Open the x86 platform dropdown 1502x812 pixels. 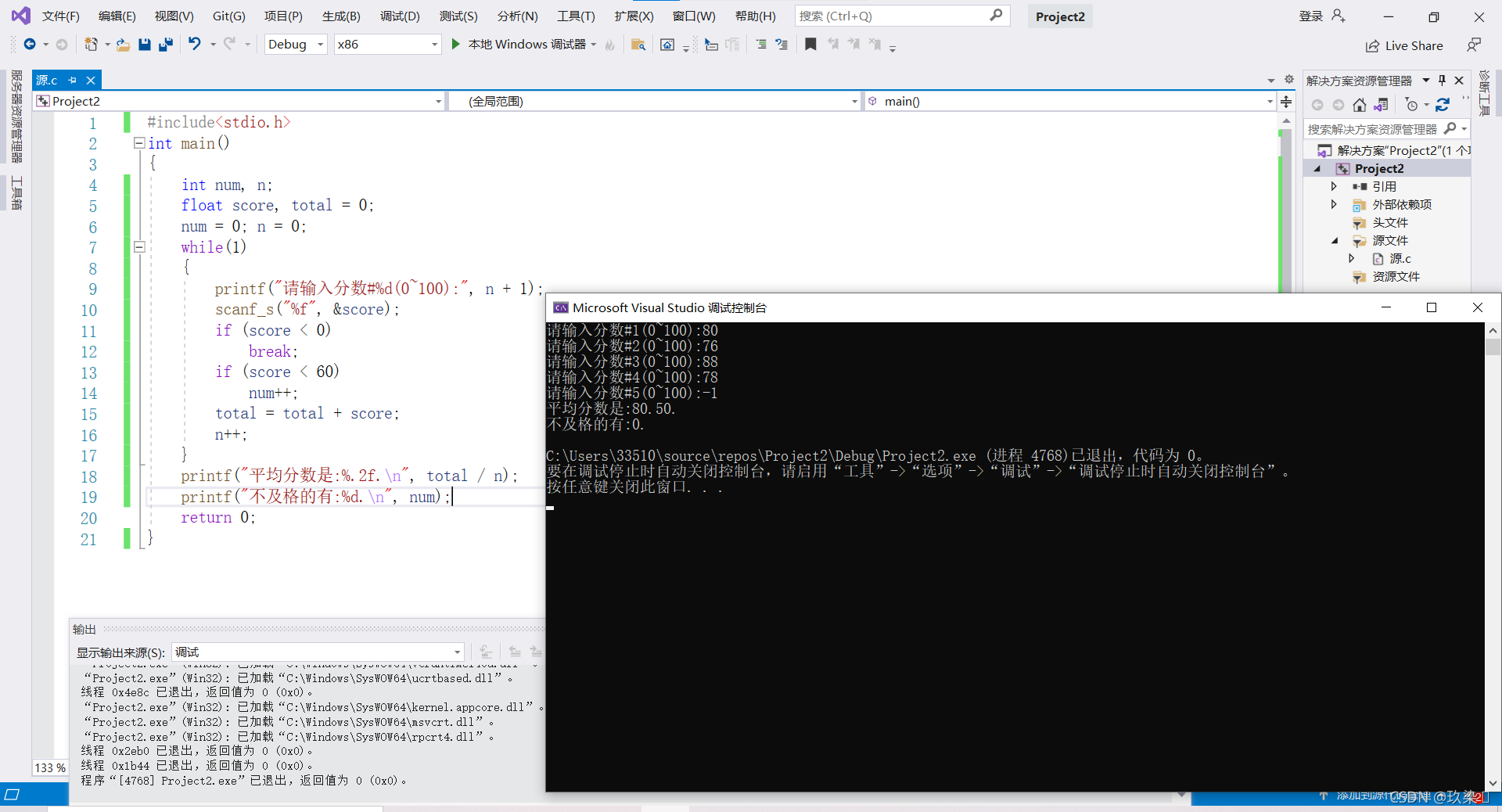[x=388, y=45]
